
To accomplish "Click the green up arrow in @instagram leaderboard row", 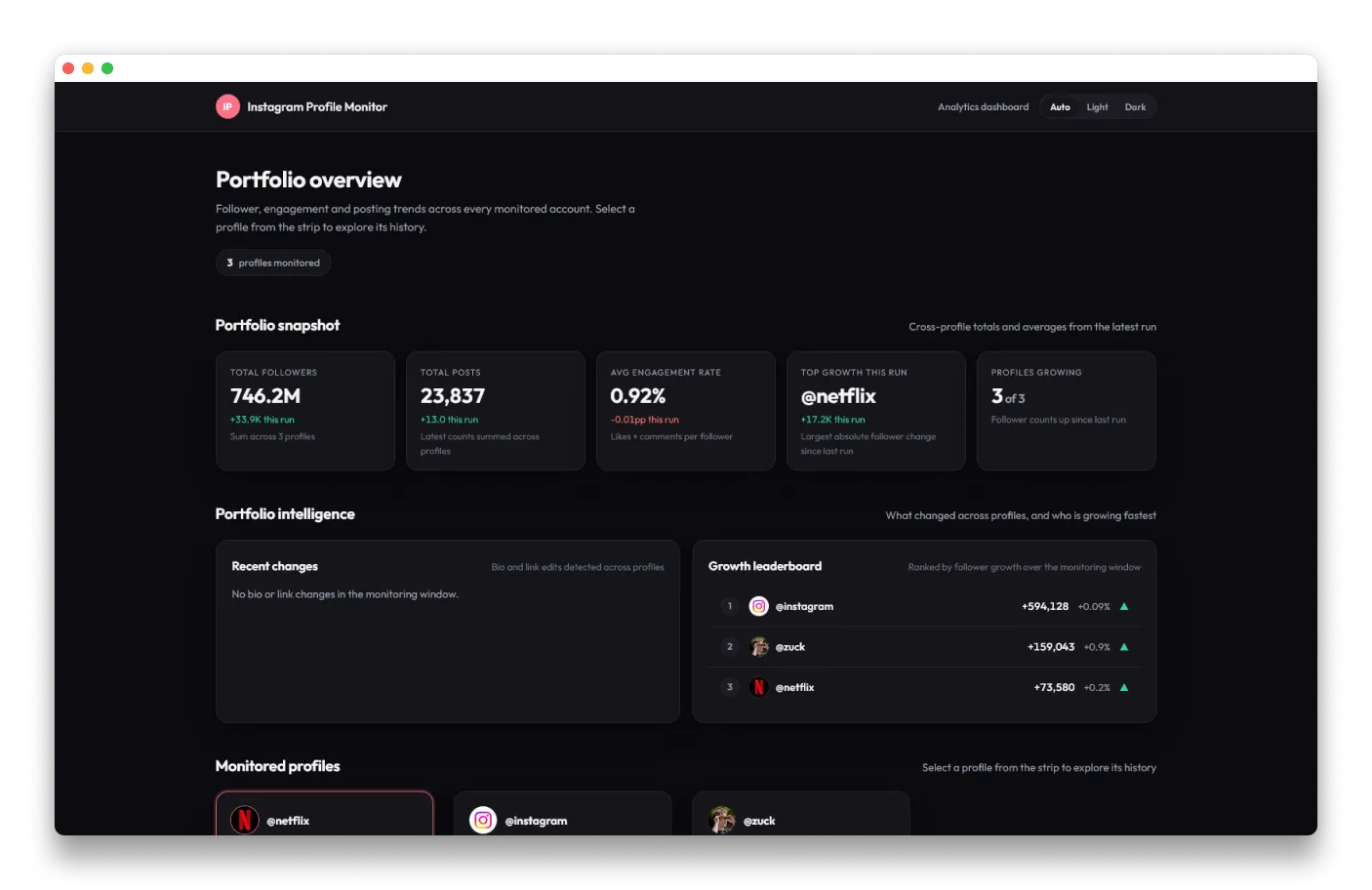I will [1124, 606].
